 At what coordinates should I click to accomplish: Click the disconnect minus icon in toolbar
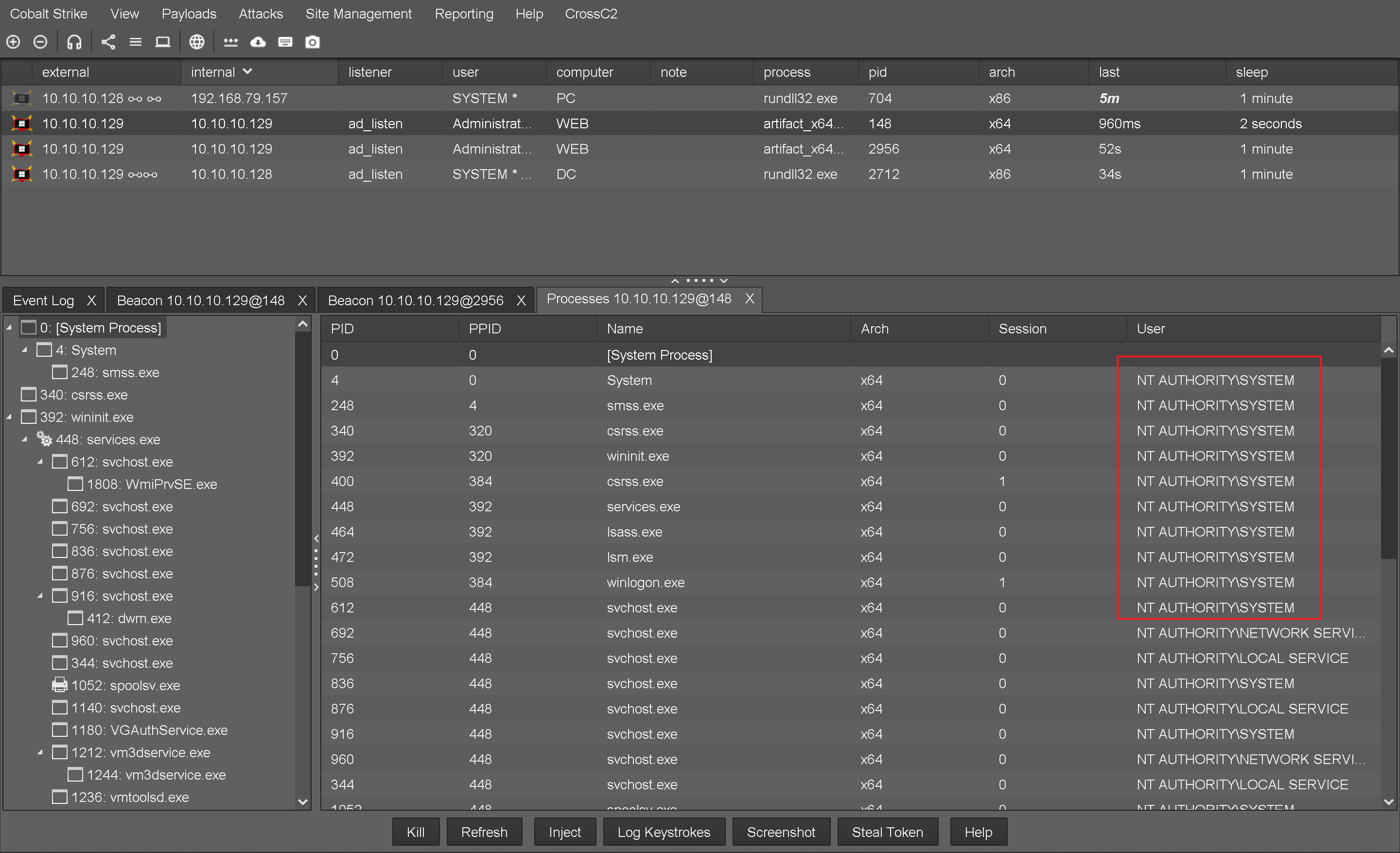pyautogui.click(x=40, y=42)
